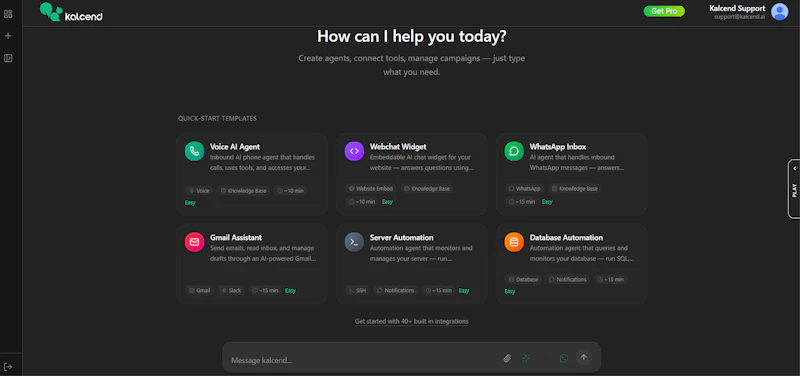Click the Website Embed tag
The height and width of the screenshot is (376, 800).
click(x=371, y=189)
